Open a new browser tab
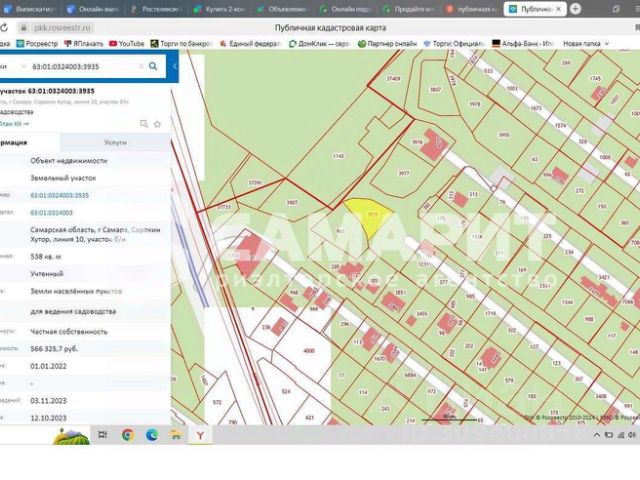This screenshot has height=480, width=640. (575, 9)
